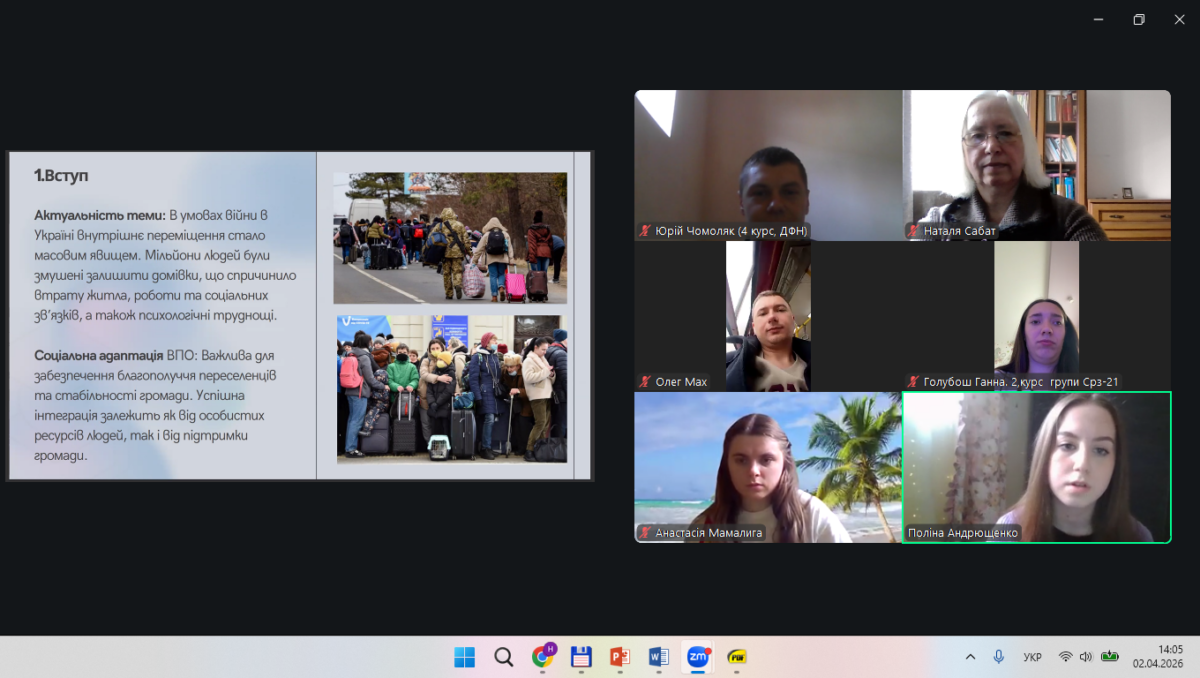Click the shared slide titled 1.Вступ
1200x678 pixels.
click(300, 316)
